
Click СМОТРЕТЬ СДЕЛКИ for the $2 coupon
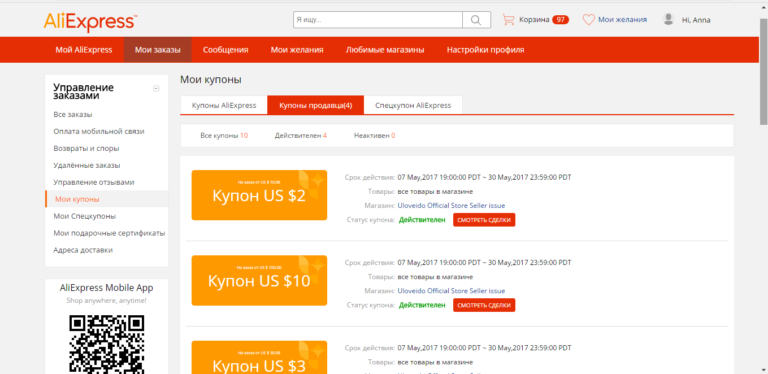(x=484, y=220)
